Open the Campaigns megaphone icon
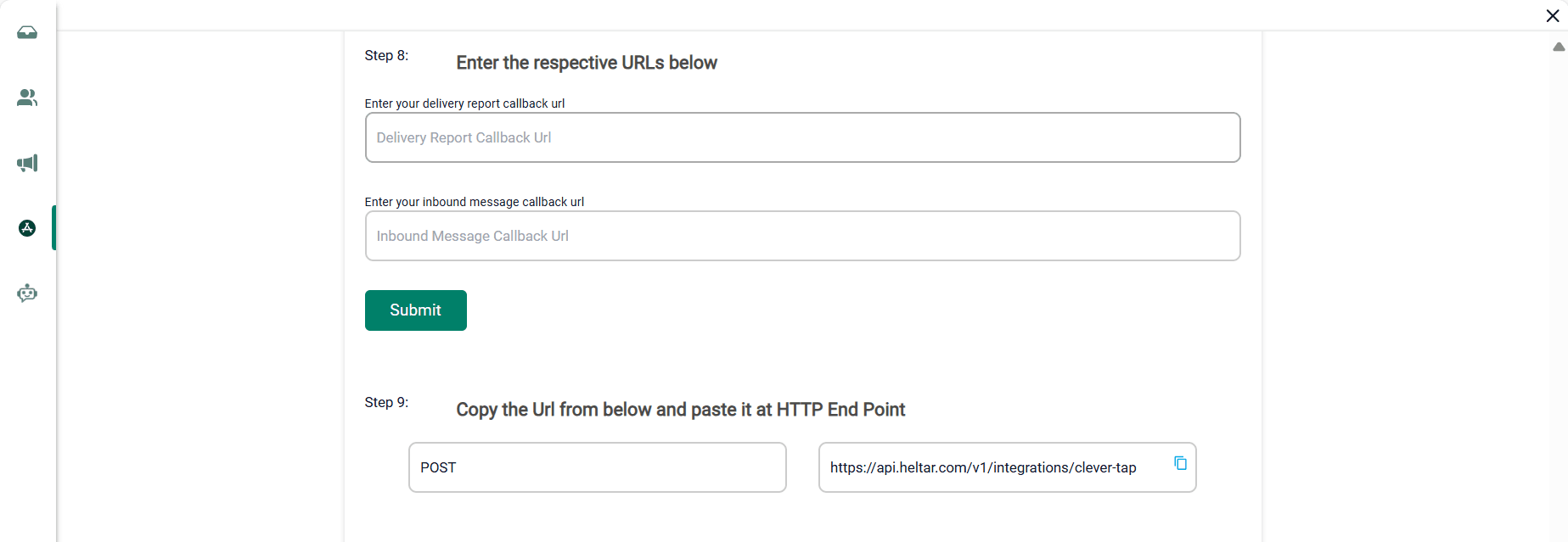 click(27, 163)
